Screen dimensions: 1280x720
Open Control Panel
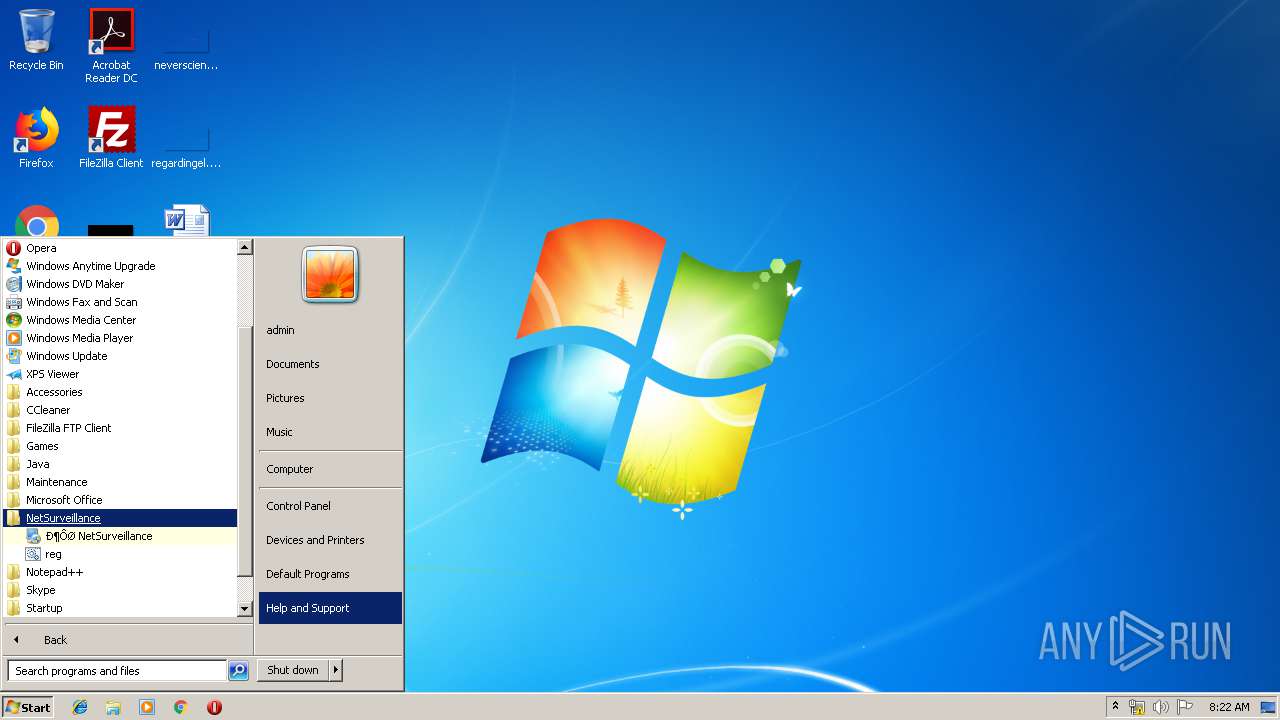330,506
